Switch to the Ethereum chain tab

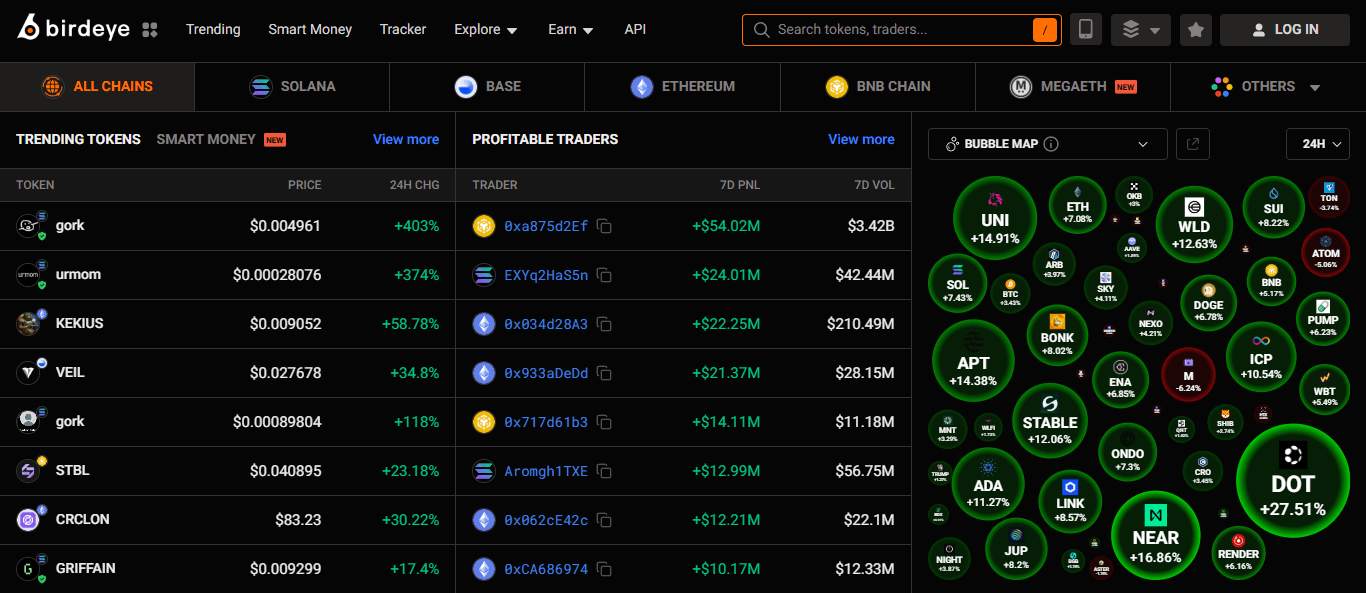click(683, 87)
